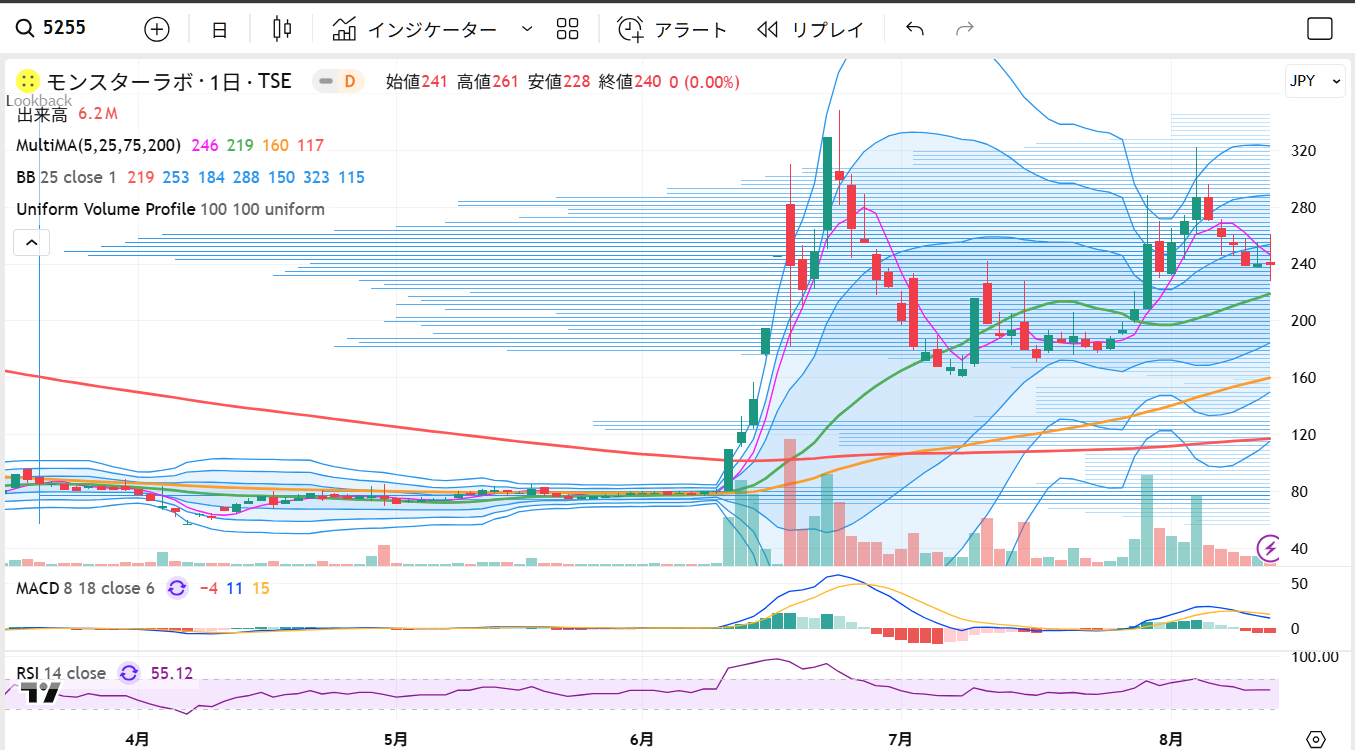
Task: Click the MACD axis value 50
Action: (x=1297, y=583)
